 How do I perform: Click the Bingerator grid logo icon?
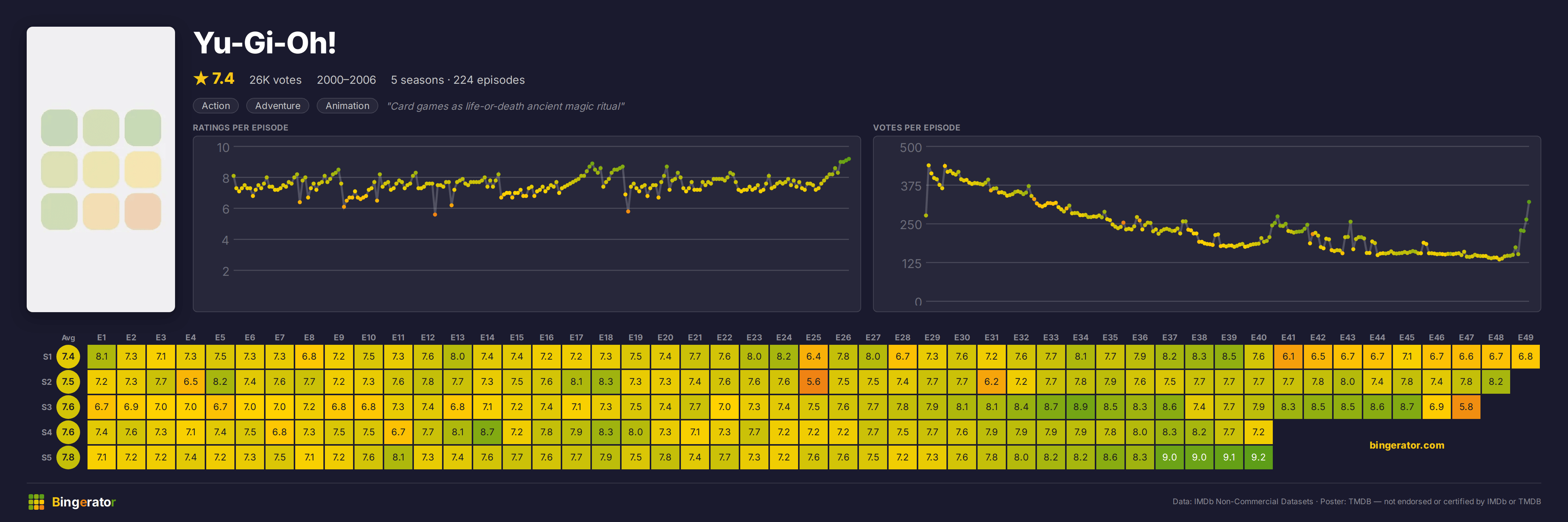point(36,502)
